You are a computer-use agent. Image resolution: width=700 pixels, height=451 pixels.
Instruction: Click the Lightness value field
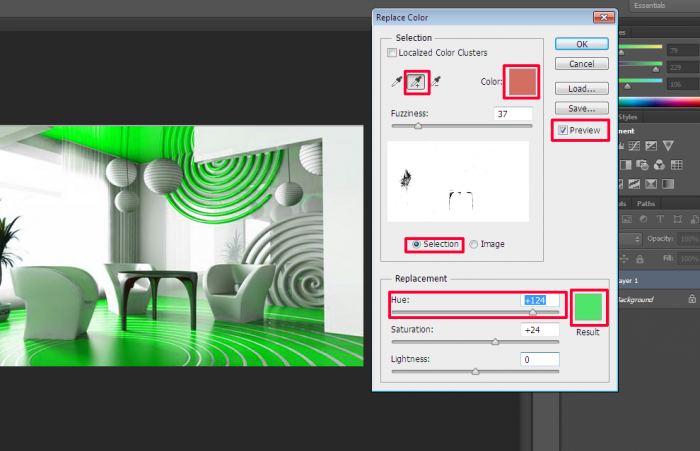click(540, 359)
